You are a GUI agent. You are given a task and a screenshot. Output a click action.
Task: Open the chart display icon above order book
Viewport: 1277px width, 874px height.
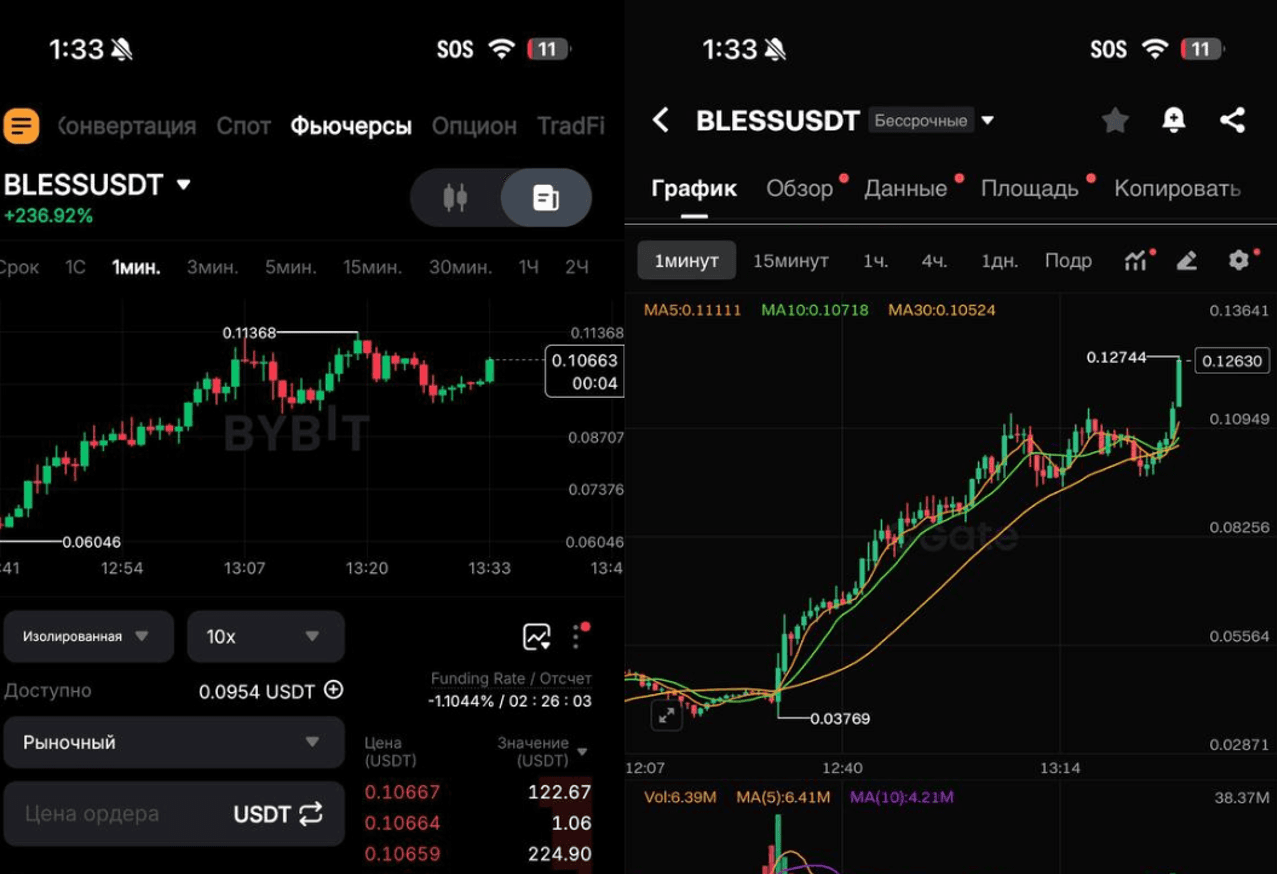pos(537,637)
